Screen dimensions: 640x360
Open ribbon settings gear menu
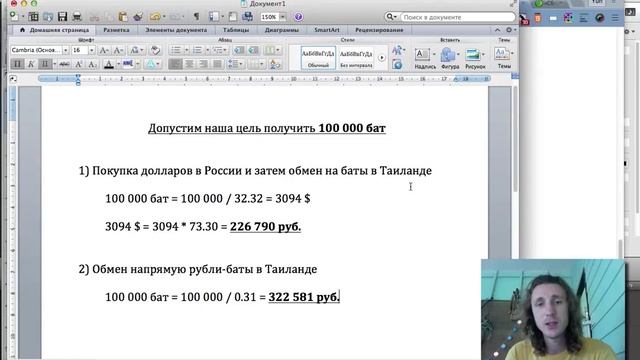(x=510, y=30)
